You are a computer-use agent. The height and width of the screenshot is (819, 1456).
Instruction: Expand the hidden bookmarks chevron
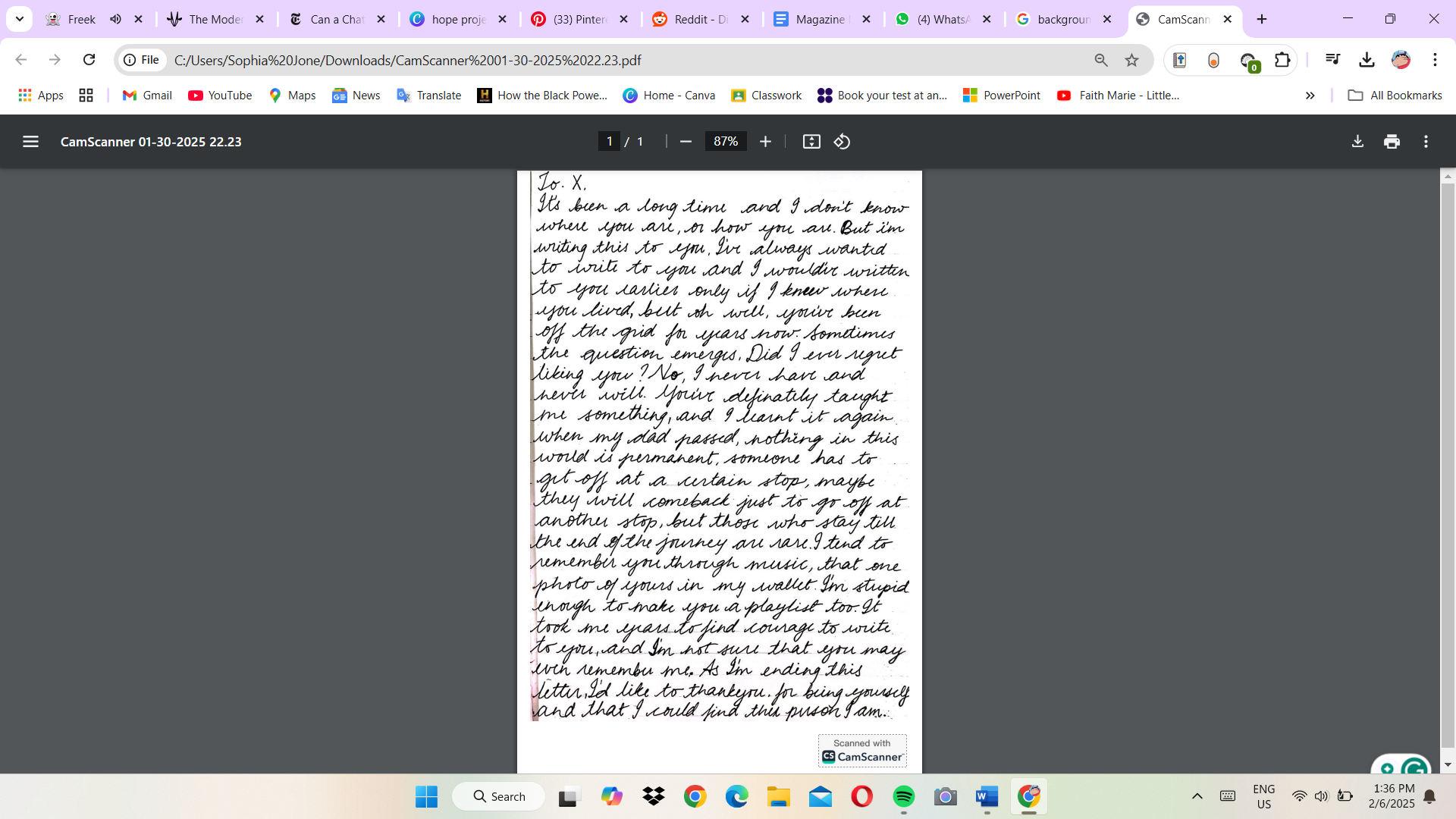coord(1310,96)
